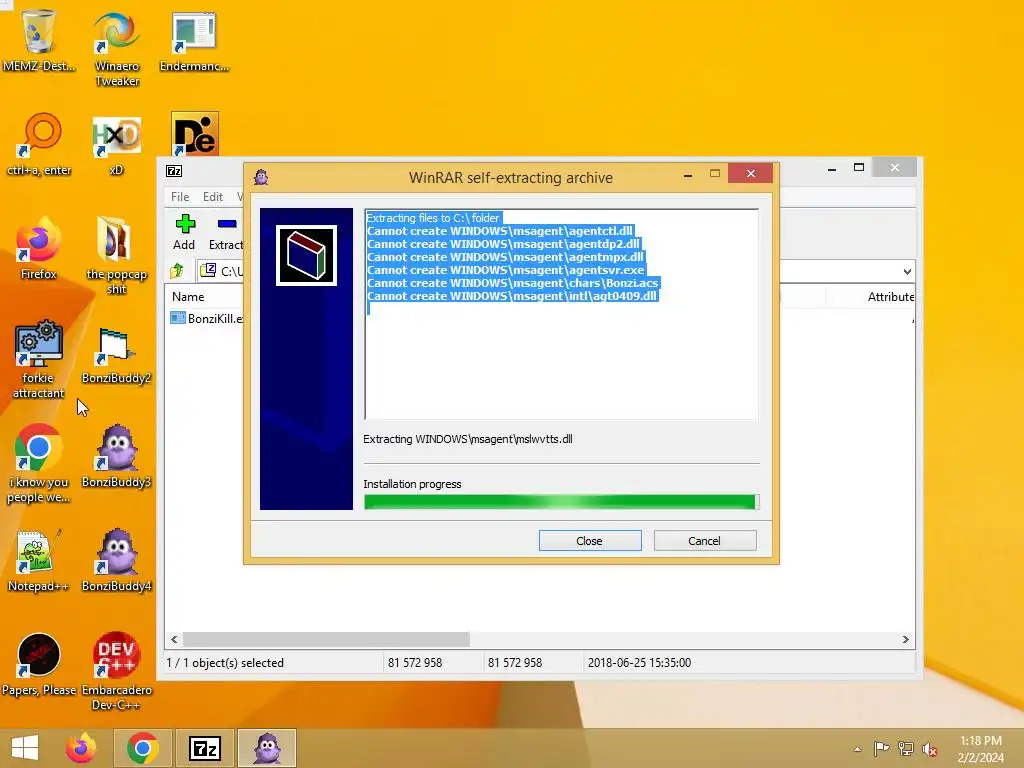Open the xD HxD desktop shortcut

tap(116, 145)
